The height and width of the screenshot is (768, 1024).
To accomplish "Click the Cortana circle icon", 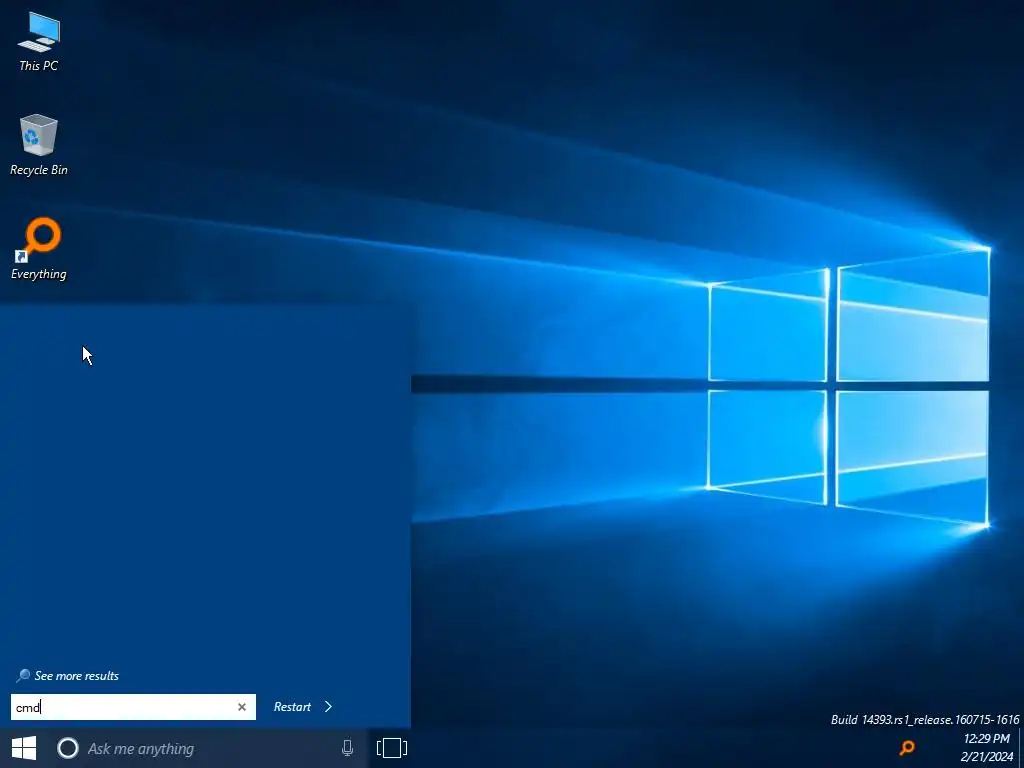I will pyautogui.click(x=68, y=748).
